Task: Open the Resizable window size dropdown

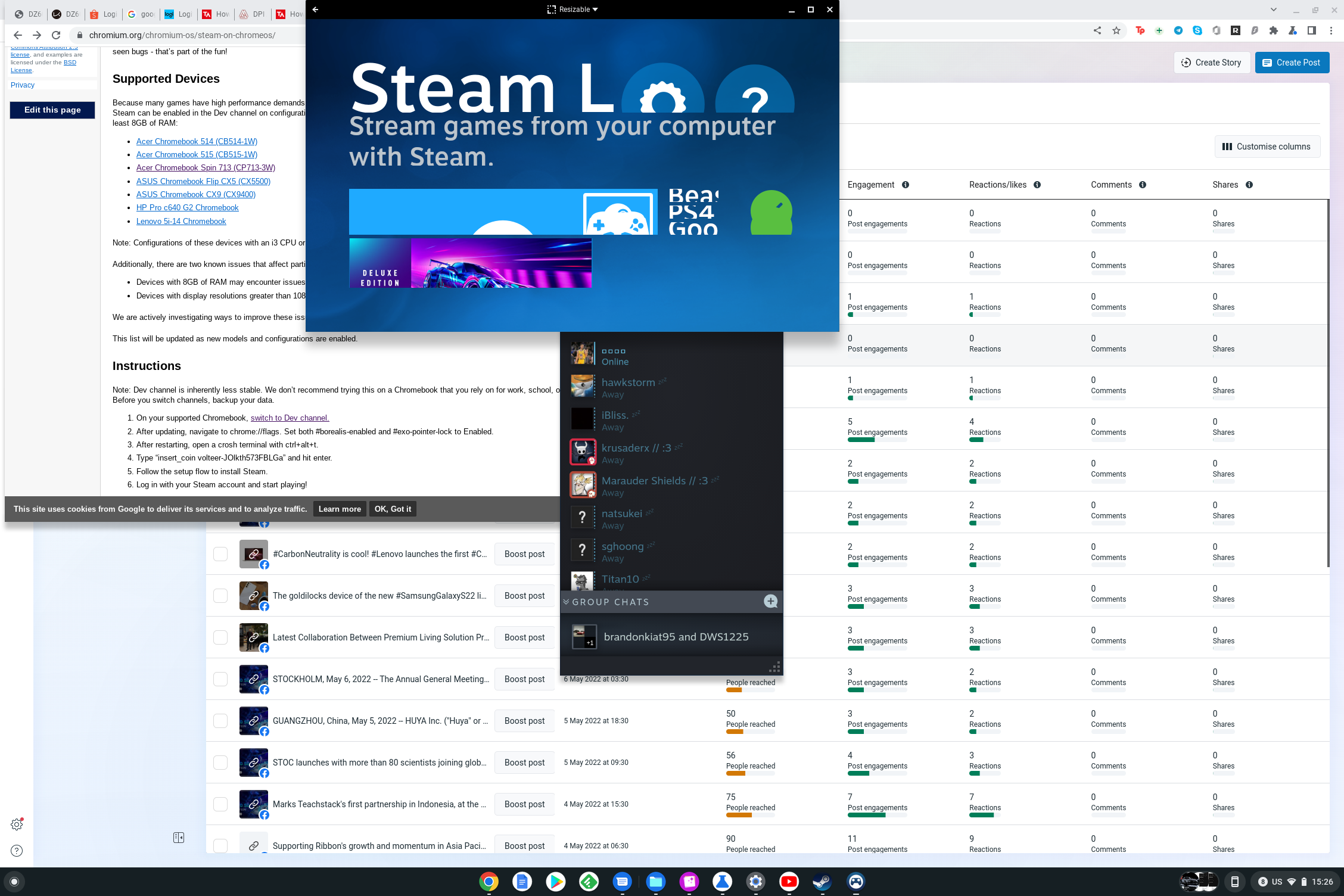Action: click(573, 10)
